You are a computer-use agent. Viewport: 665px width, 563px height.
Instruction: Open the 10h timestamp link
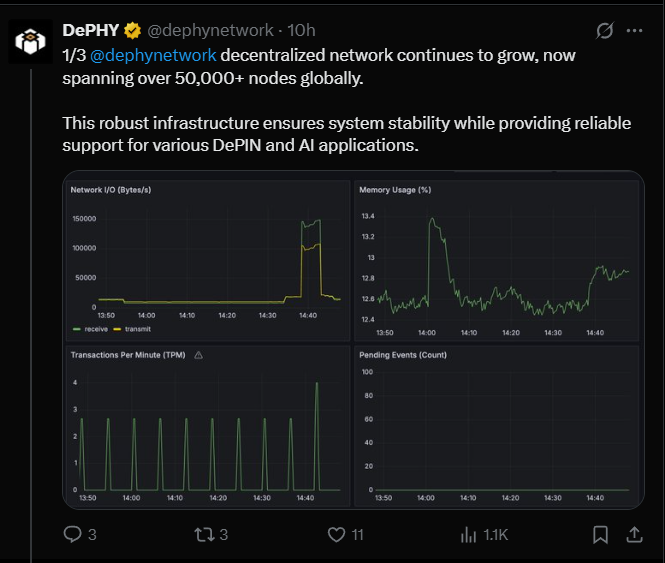coord(301,31)
